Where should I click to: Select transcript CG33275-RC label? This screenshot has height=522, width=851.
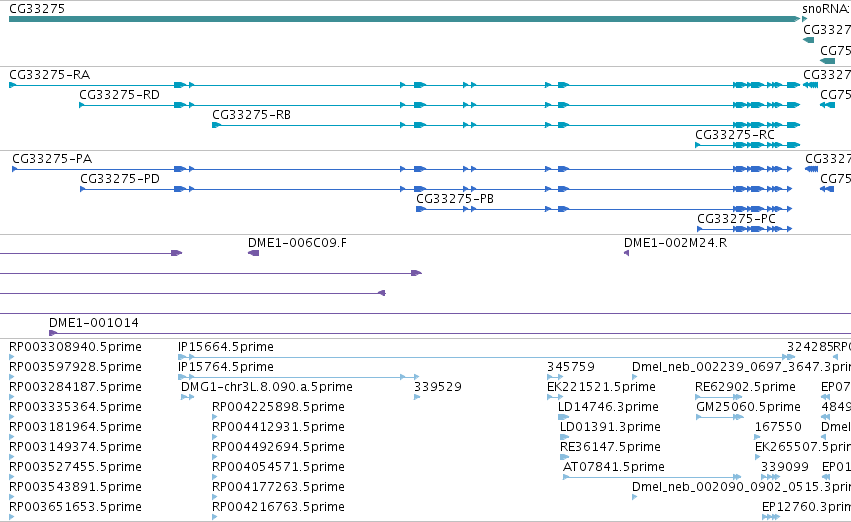735,135
